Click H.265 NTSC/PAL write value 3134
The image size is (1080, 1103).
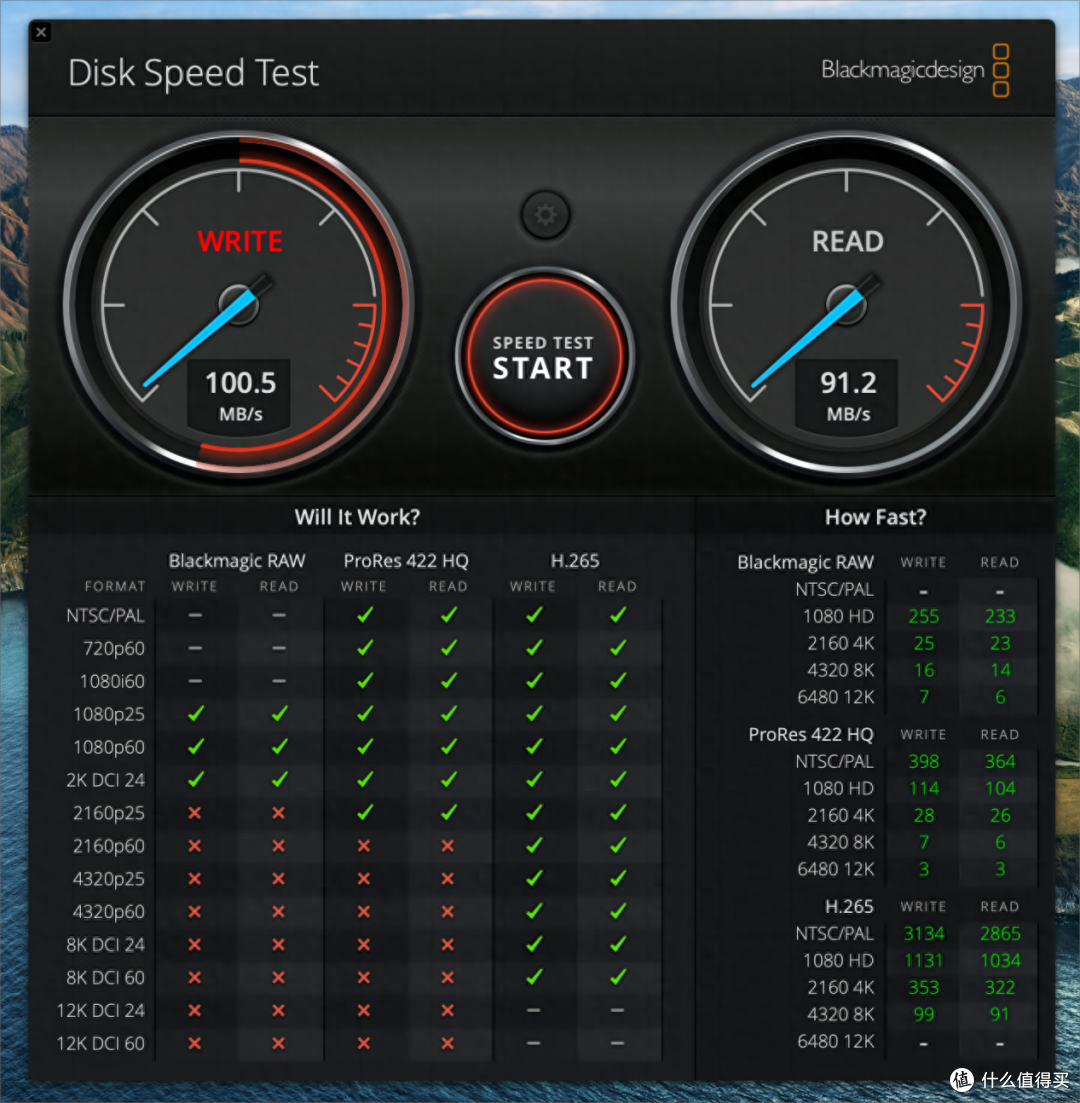tap(924, 933)
